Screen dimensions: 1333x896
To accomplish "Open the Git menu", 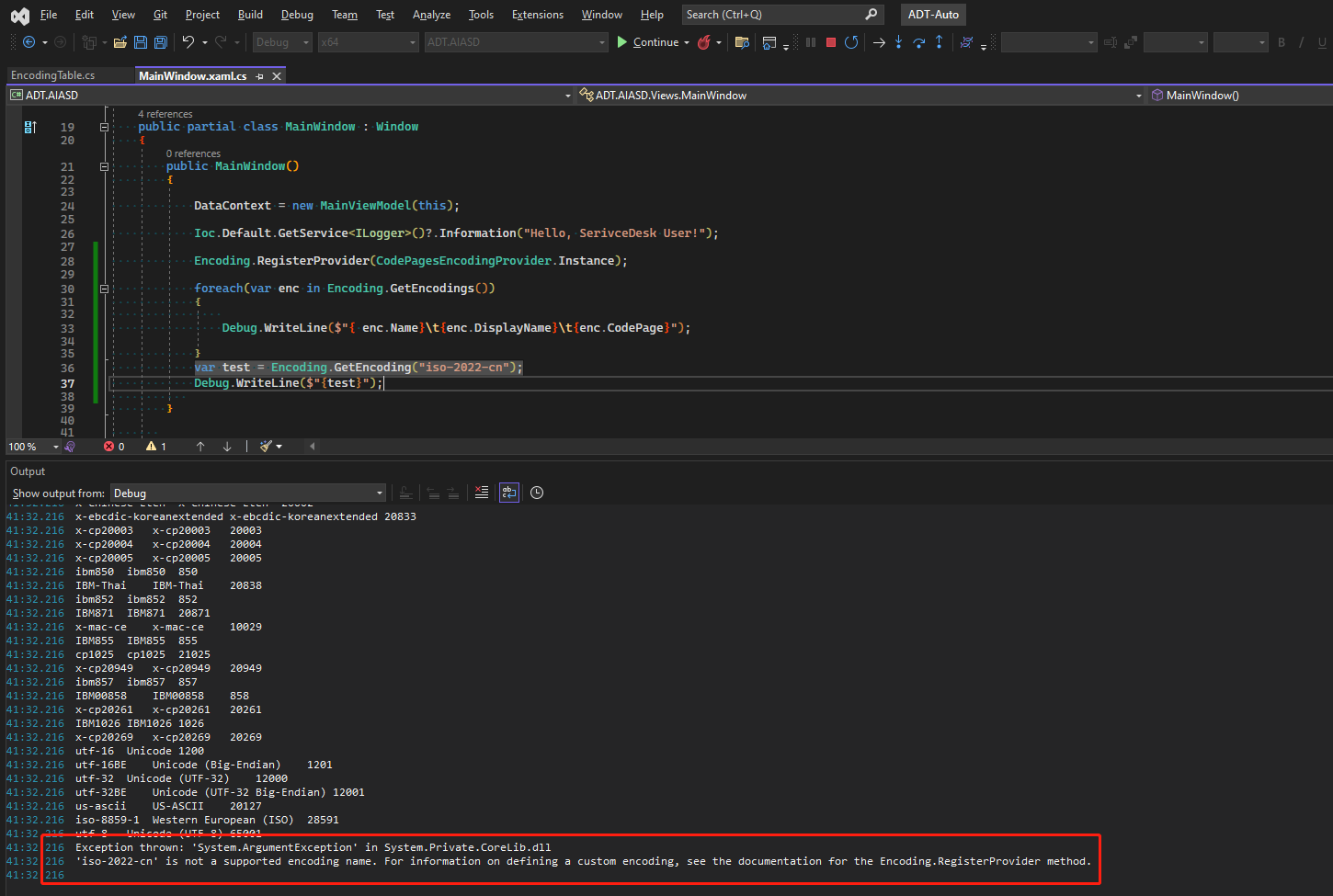I will [x=160, y=15].
